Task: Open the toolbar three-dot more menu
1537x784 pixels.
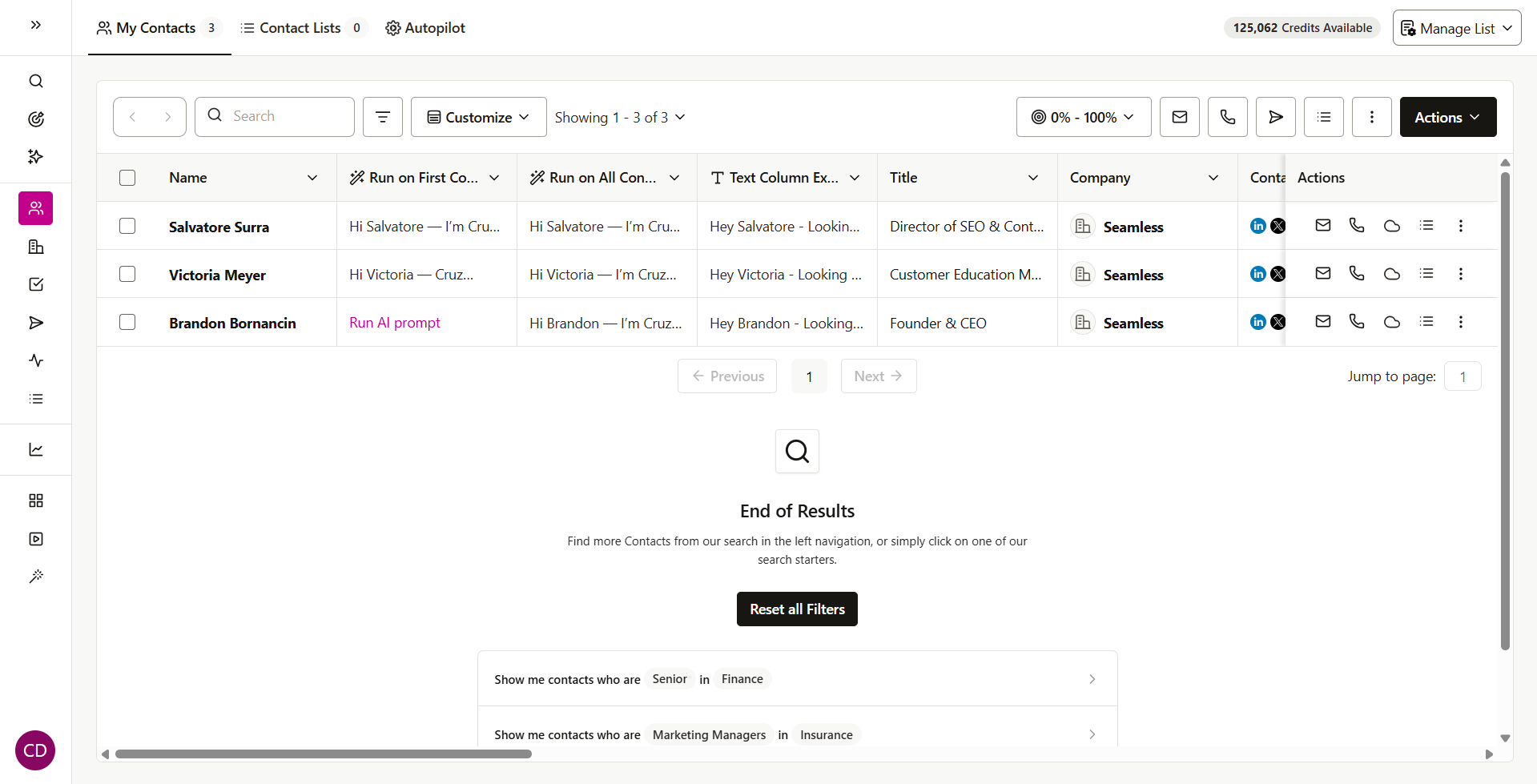Action: click(x=1372, y=117)
